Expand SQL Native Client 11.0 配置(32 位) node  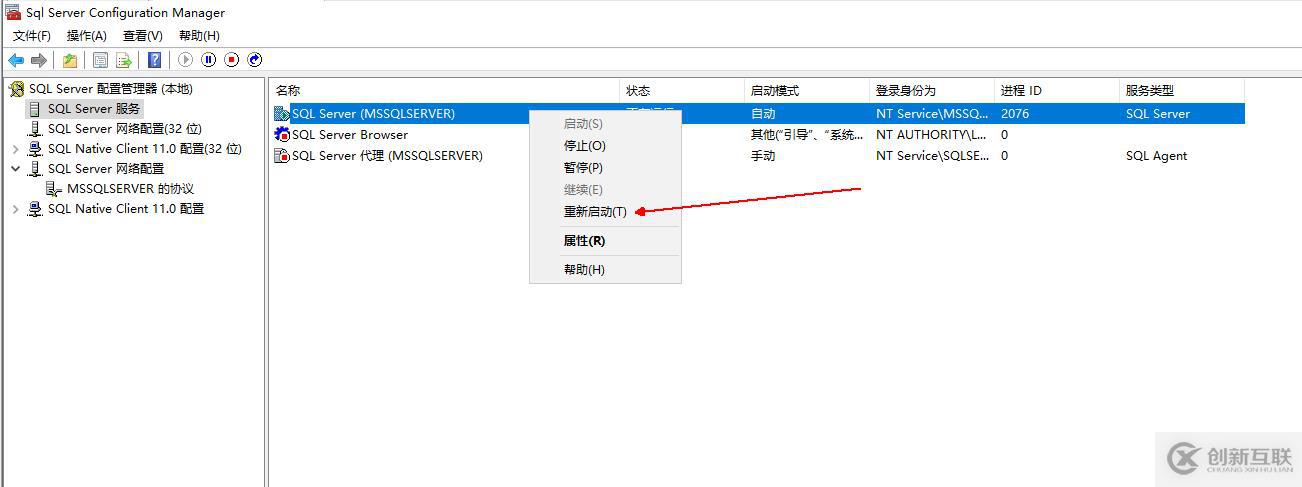15,149
